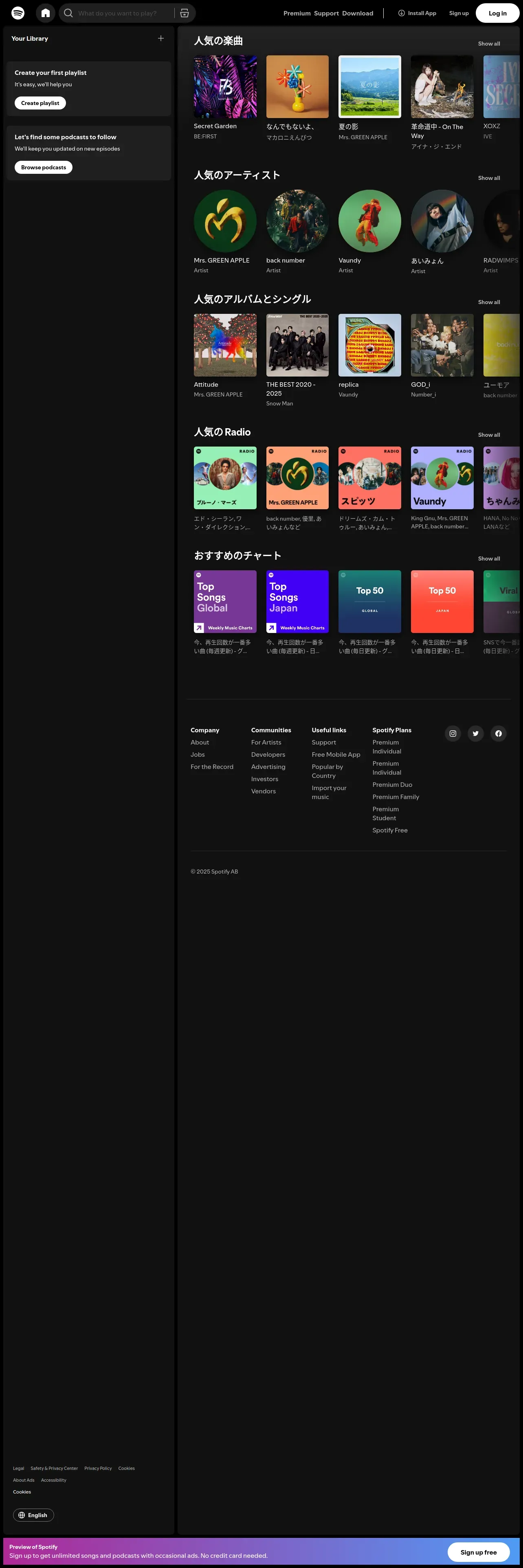Show all for おすすめのチャート section
This screenshot has width=523, height=1568.
pos(489,558)
